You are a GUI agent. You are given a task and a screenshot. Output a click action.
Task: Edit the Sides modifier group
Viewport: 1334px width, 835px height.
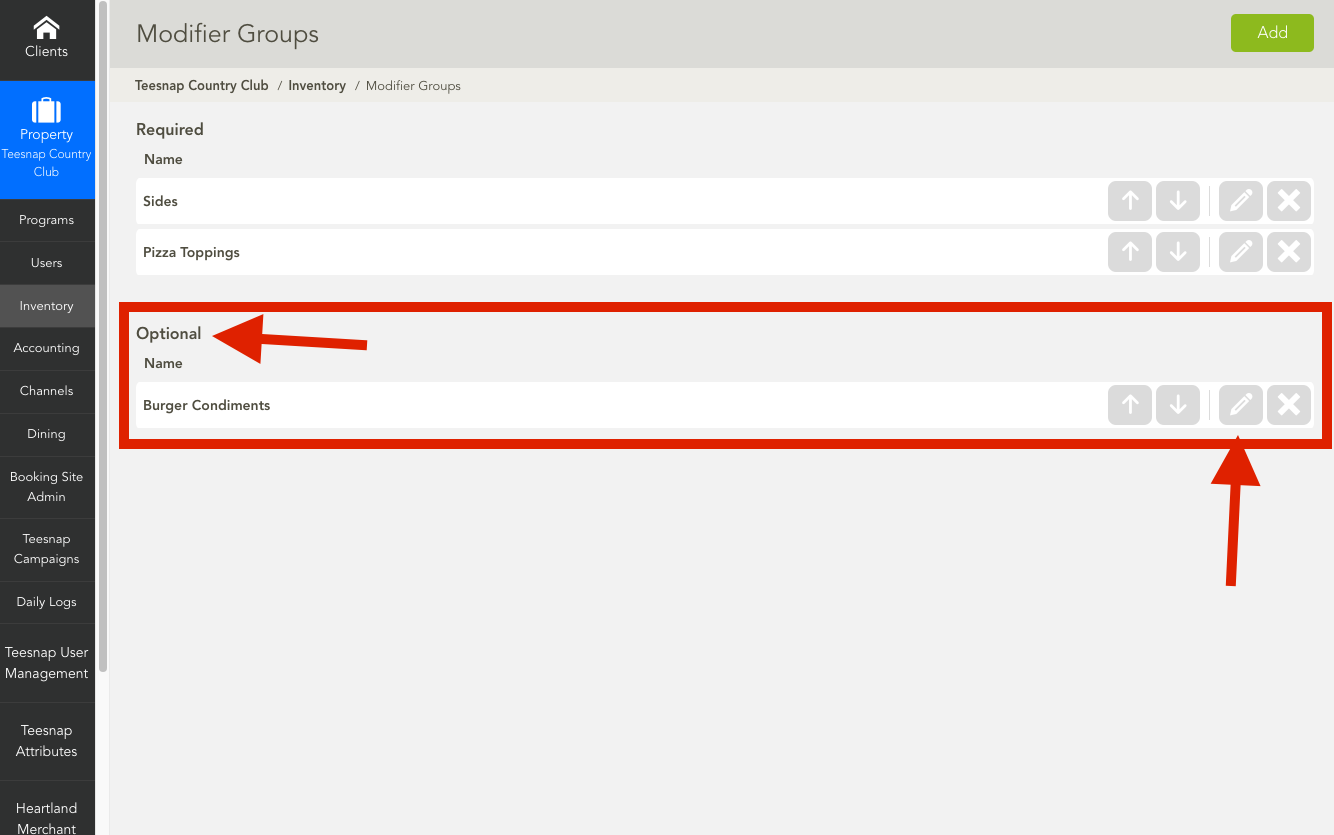pos(1241,201)
